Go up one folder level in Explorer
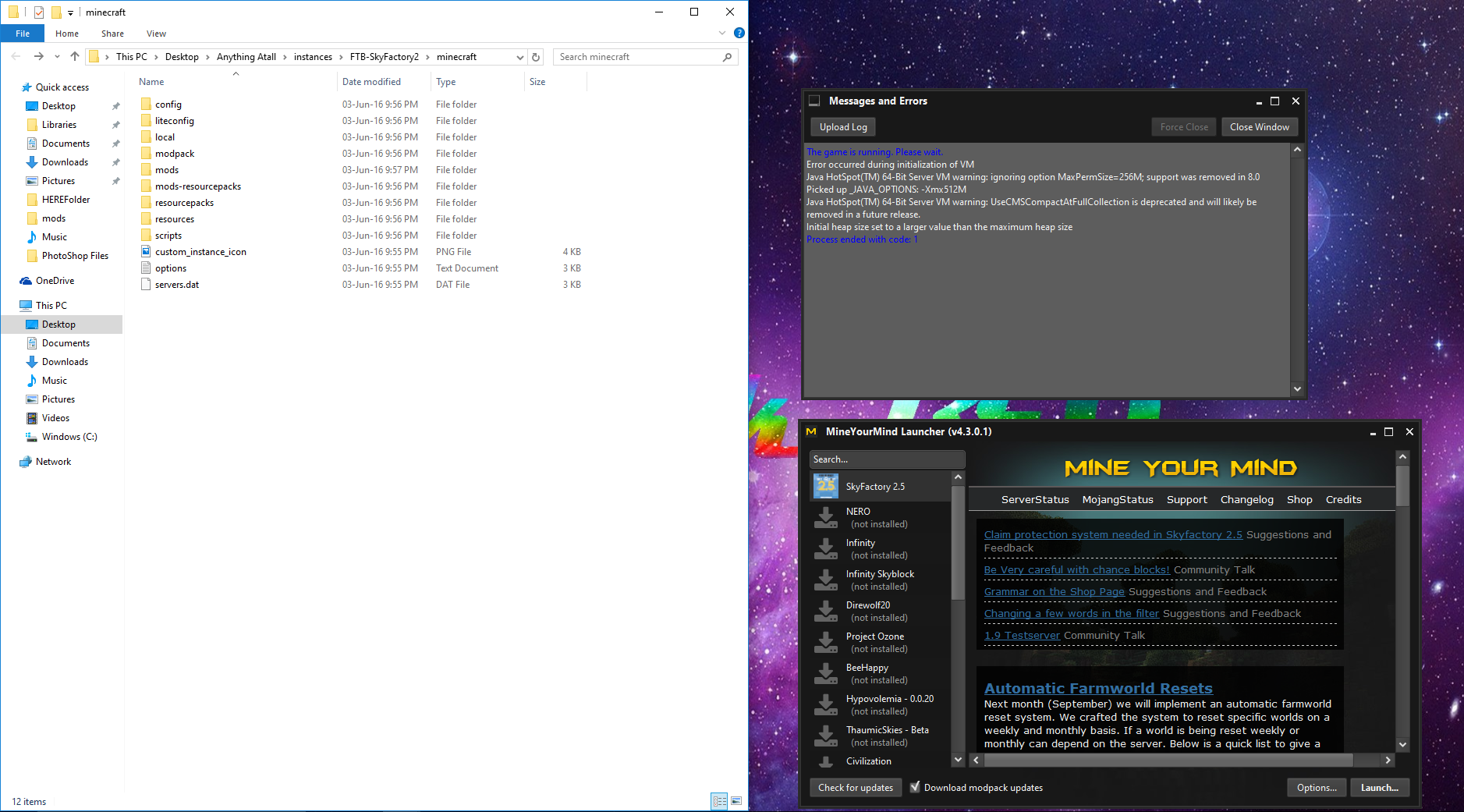 tap(75, 56)
